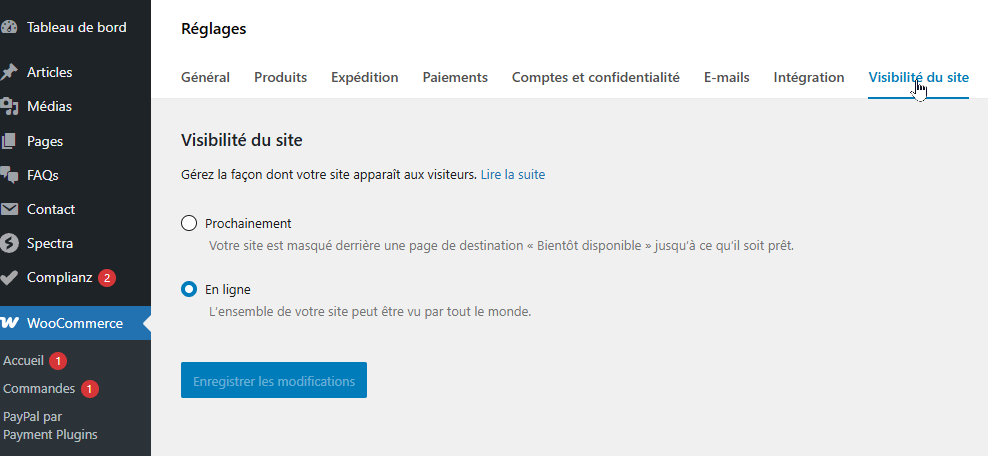Image resolution: width=988 pixels, height=456 pixels.
Task: Select the En ligne radio button
Action: 189,289
